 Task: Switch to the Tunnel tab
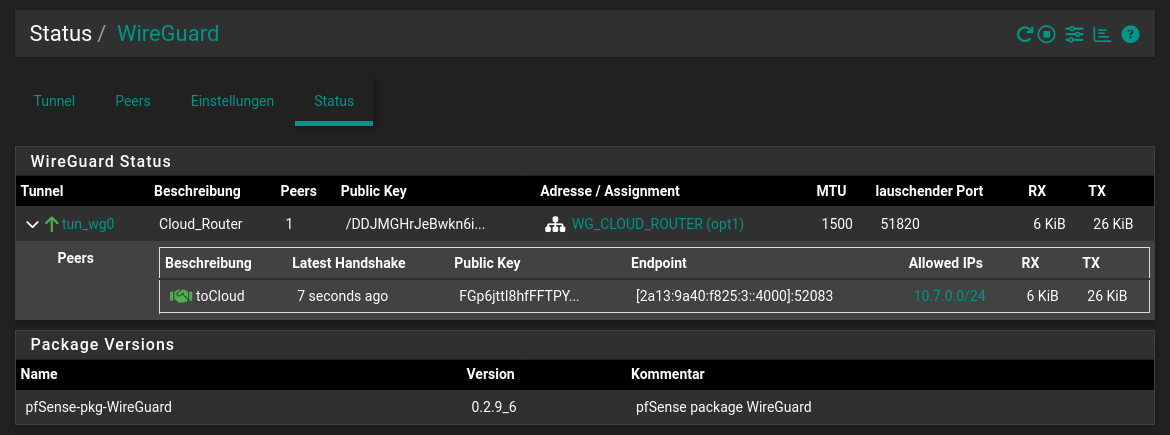point(54,101)
